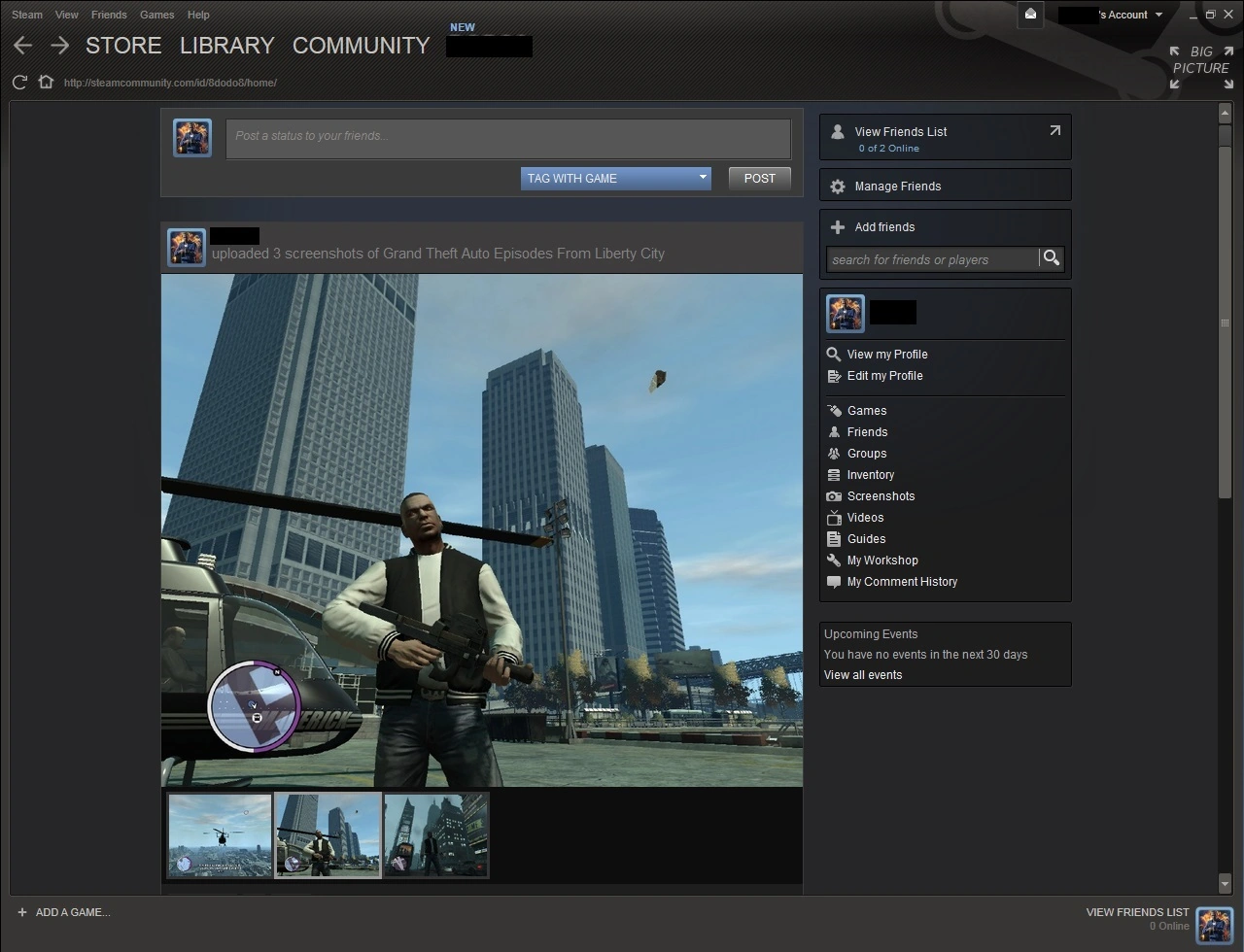Open My Comment History link
This screenshot has height=952, width=1244.
902,582
